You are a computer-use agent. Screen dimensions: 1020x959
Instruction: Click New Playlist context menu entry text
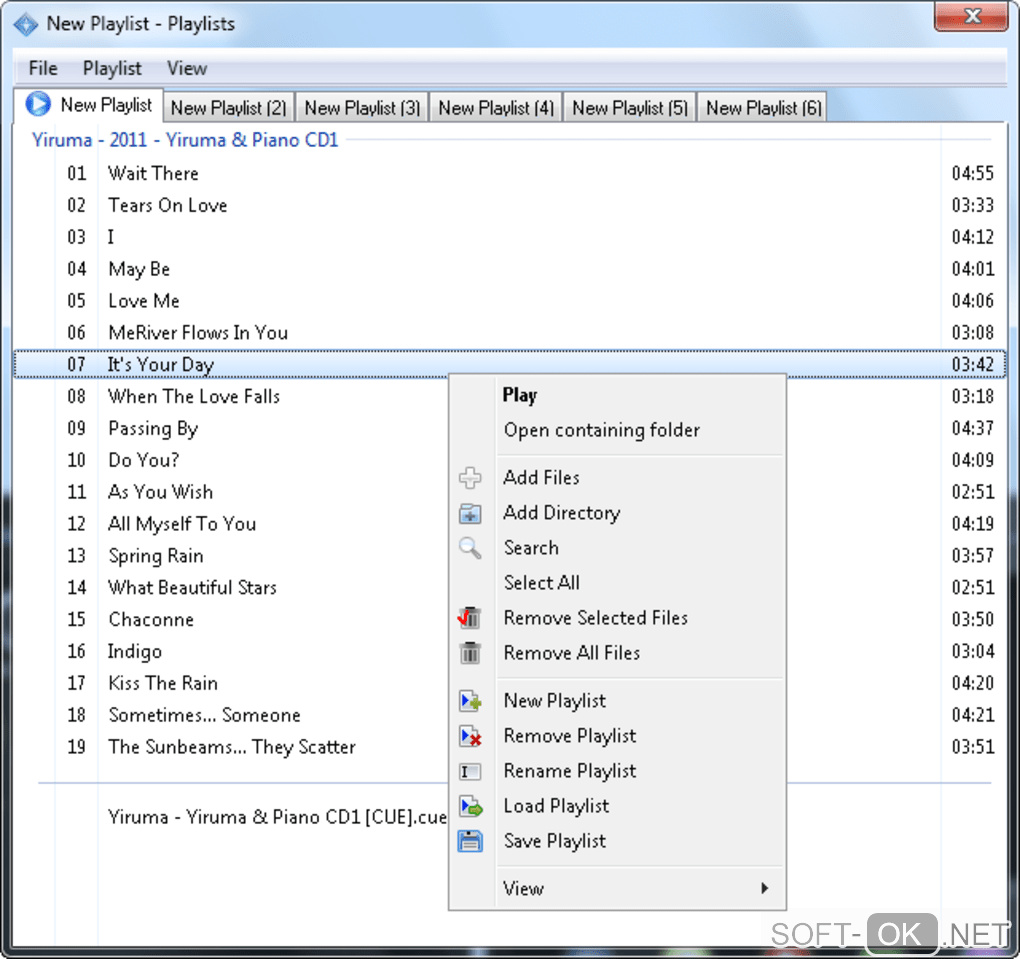click(x=554, y=701)
